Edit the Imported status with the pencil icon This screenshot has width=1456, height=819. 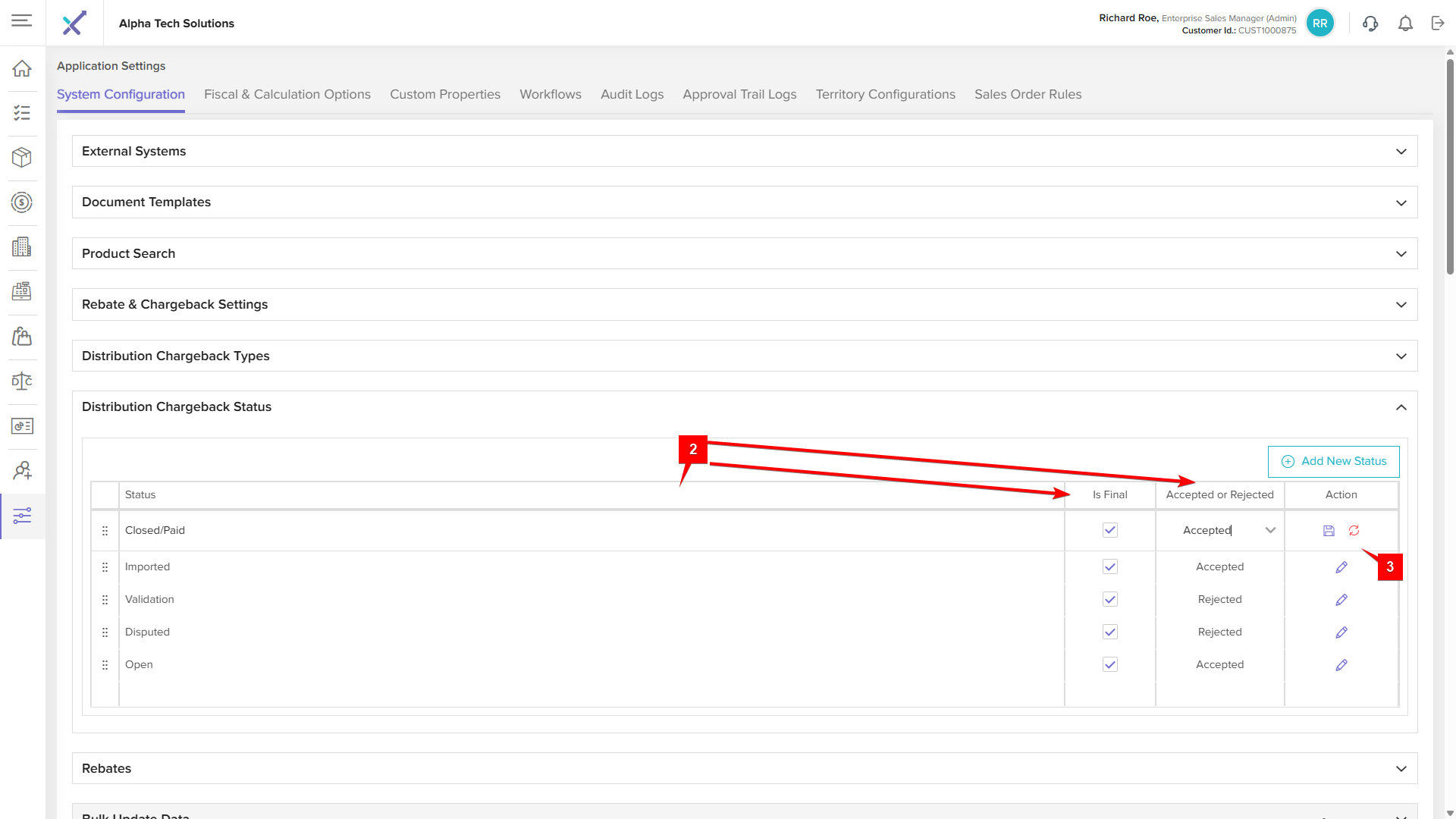coord(1341,567)
